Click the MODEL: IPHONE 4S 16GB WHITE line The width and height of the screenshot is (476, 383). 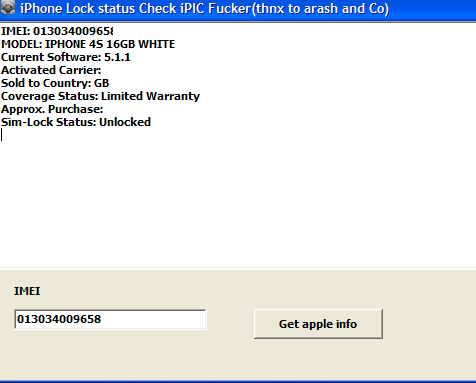click(x=88, y=44)
